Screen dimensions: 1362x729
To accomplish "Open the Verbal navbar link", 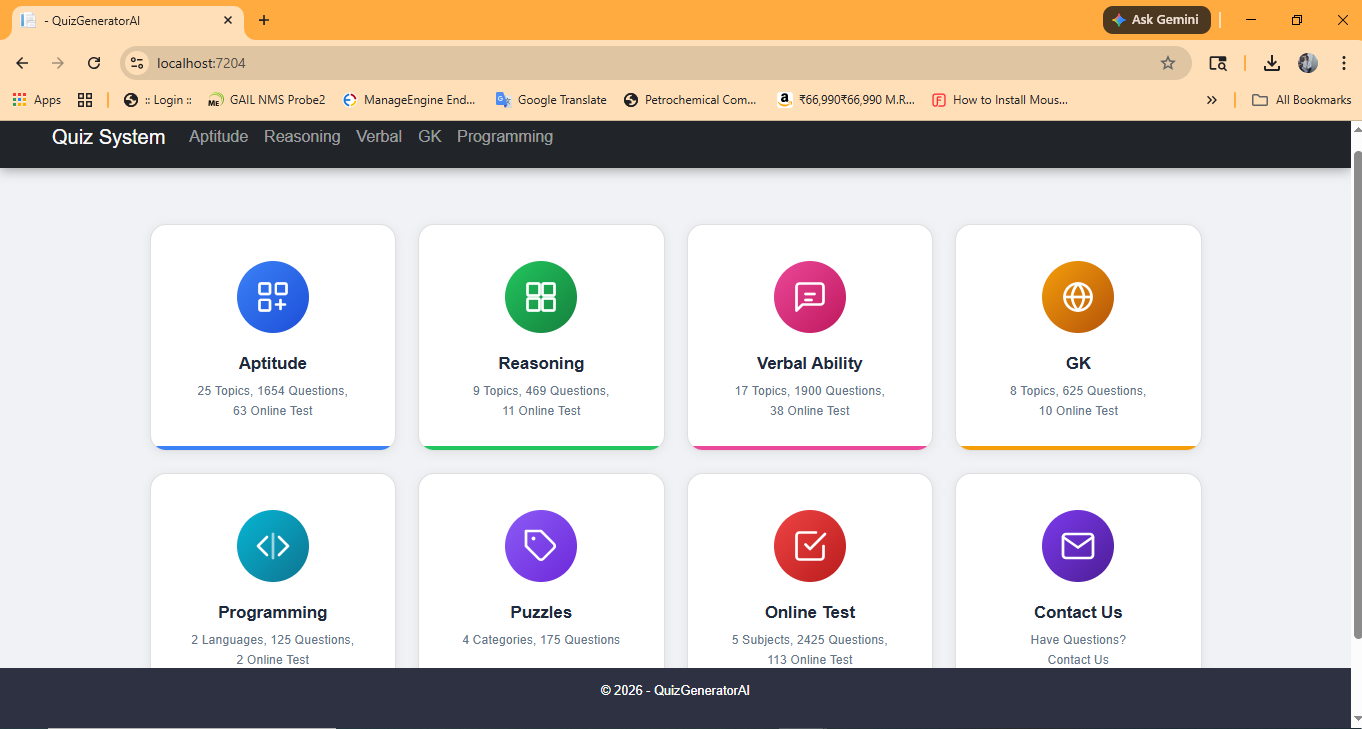I will [379, 137].
